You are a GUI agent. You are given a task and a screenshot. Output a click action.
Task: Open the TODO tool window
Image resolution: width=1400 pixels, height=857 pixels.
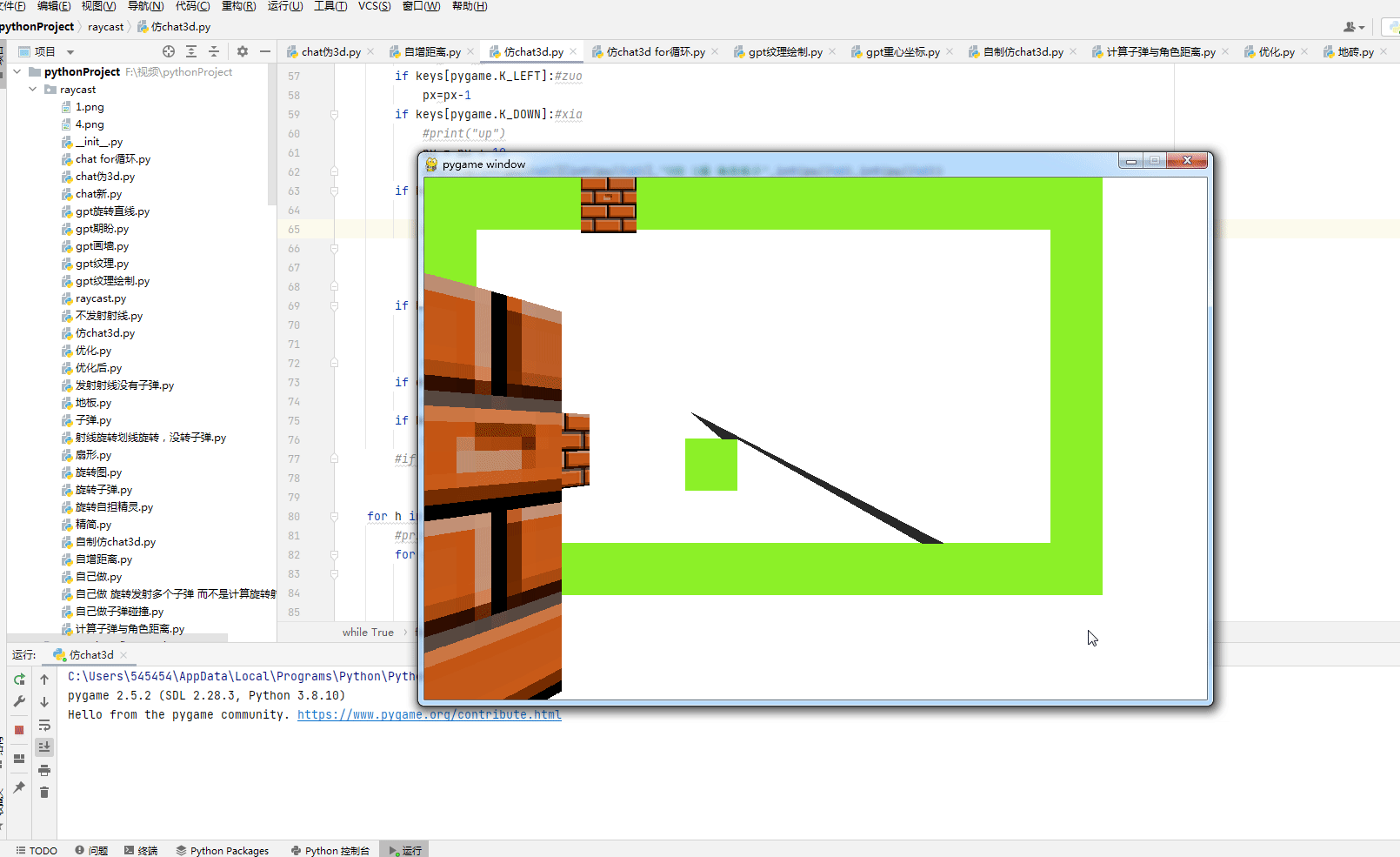(x=37, y=850)
